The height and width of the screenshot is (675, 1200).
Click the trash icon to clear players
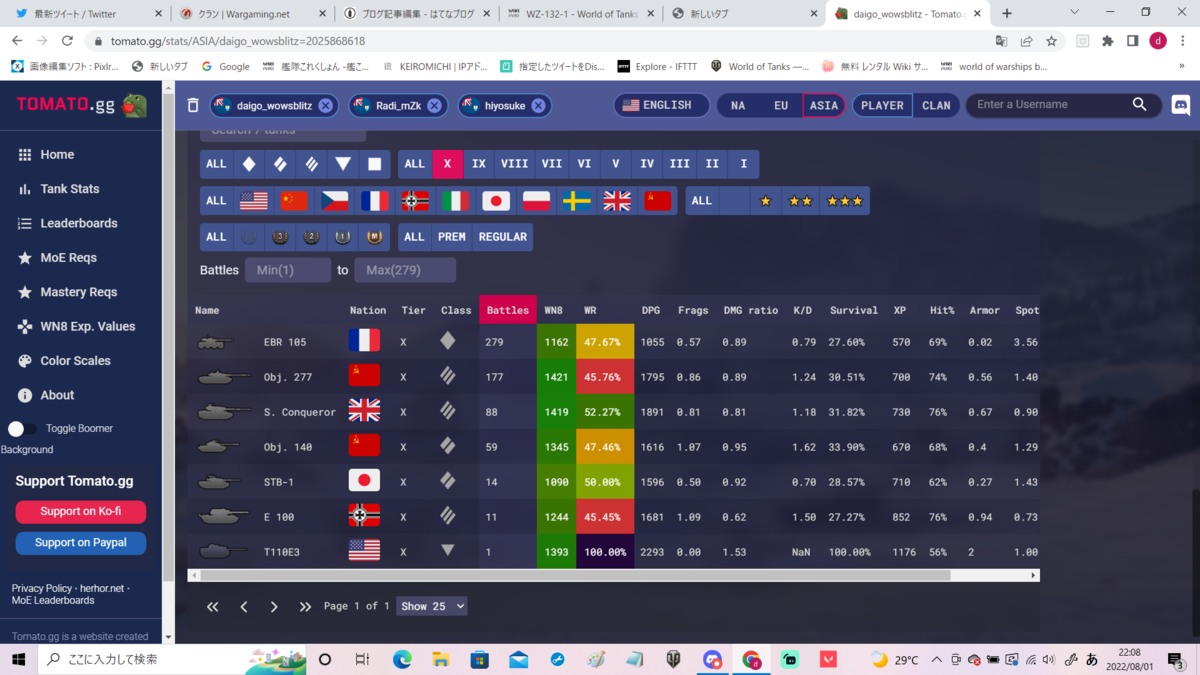pos(193,105)
